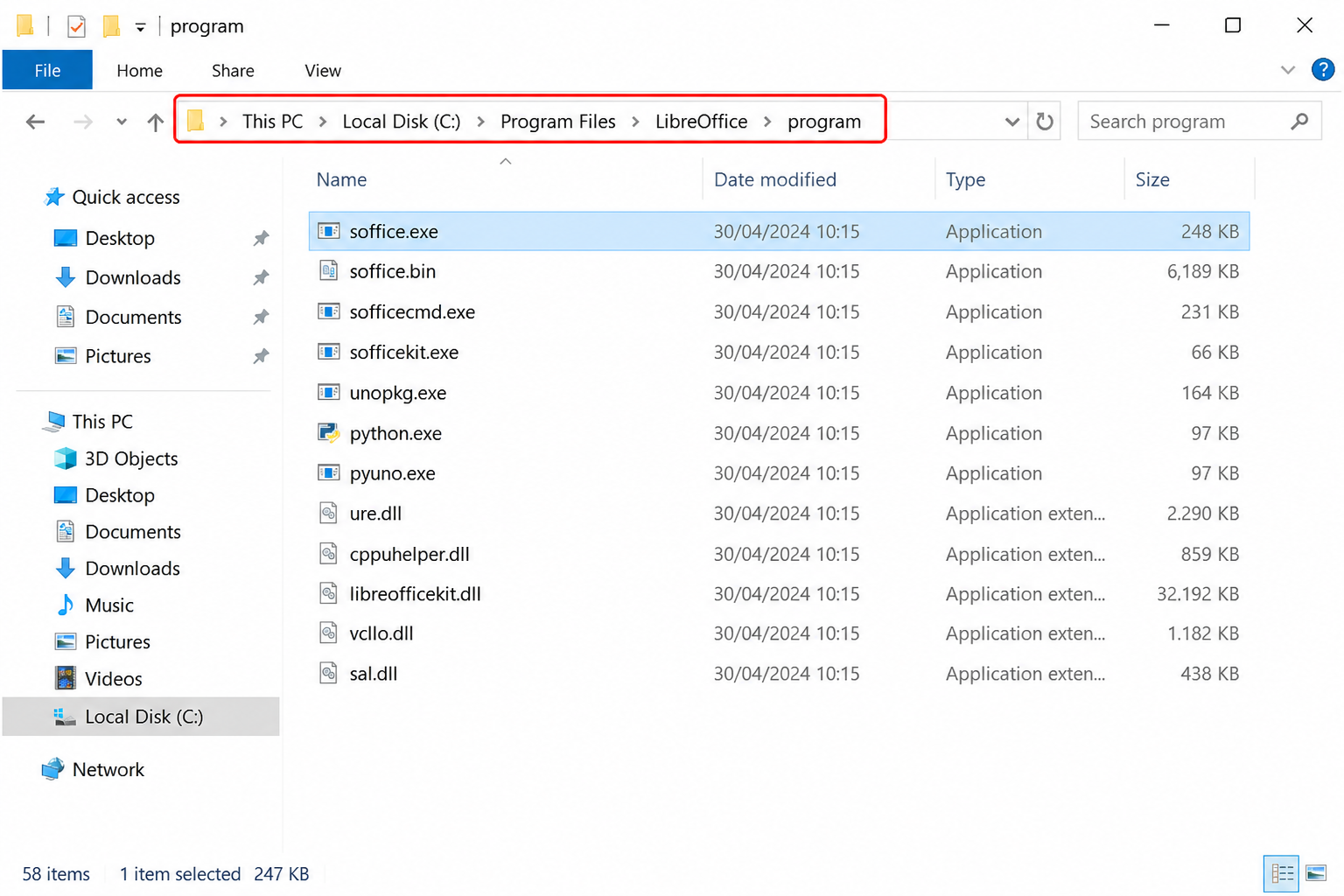Screen dimensions: 1344x896
Task: Sort files by Size column
Action: (1152, 179)
